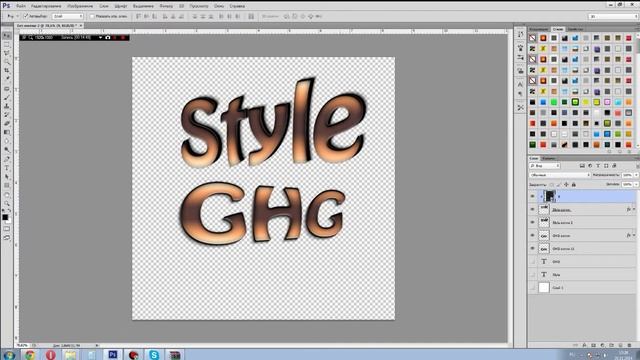
Task: Click the Quick Mask mode icon
Action: tap(7, 229)
